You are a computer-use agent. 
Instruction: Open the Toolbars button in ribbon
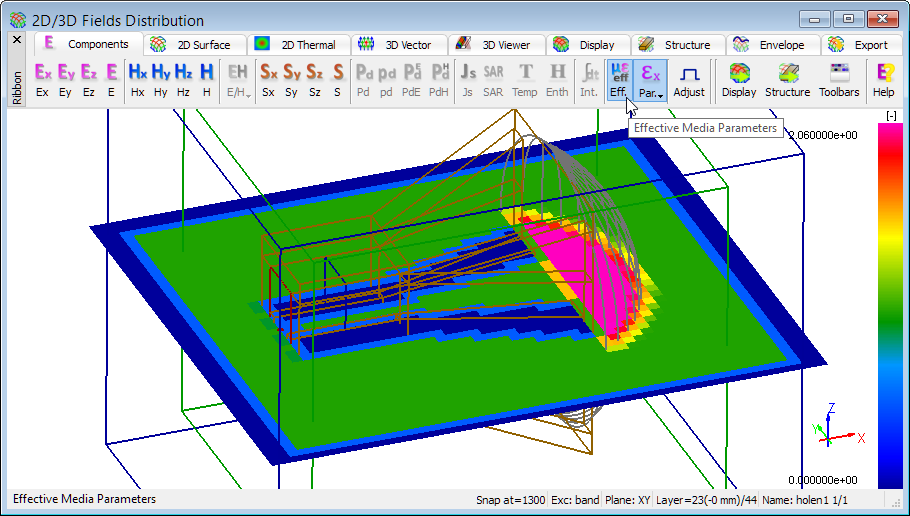pos(838,79)
